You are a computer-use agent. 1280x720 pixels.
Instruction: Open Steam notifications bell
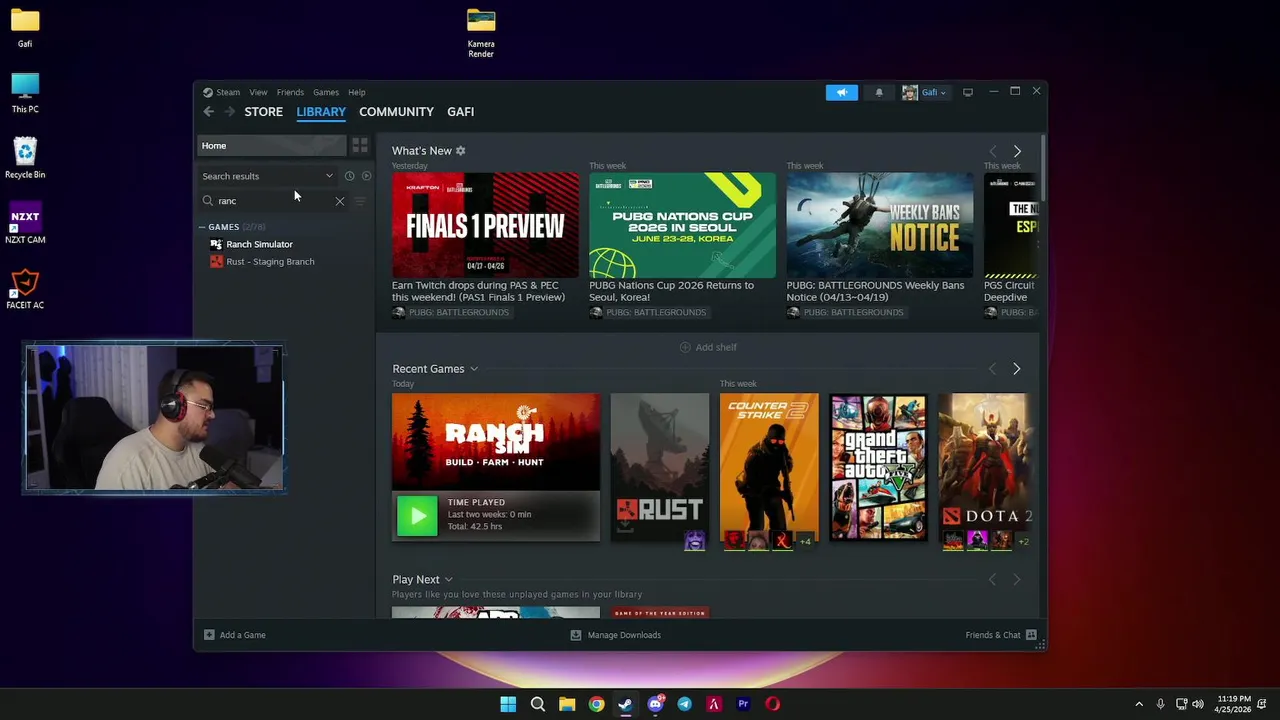pyautogui.click(x=879, y=92)
